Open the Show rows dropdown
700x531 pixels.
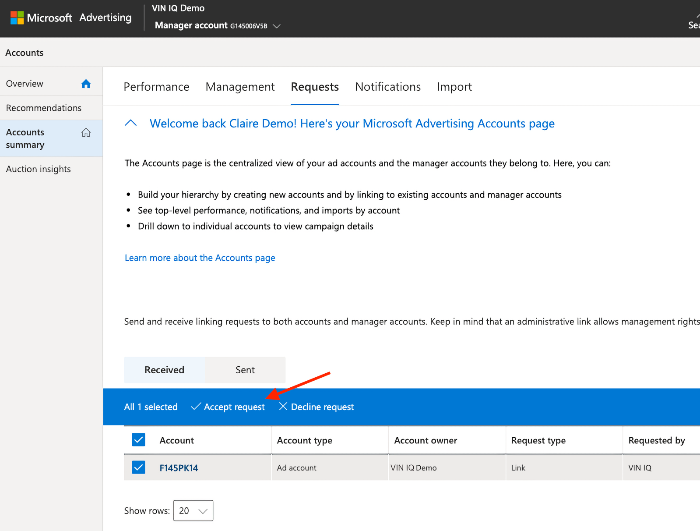coord(193,510)
